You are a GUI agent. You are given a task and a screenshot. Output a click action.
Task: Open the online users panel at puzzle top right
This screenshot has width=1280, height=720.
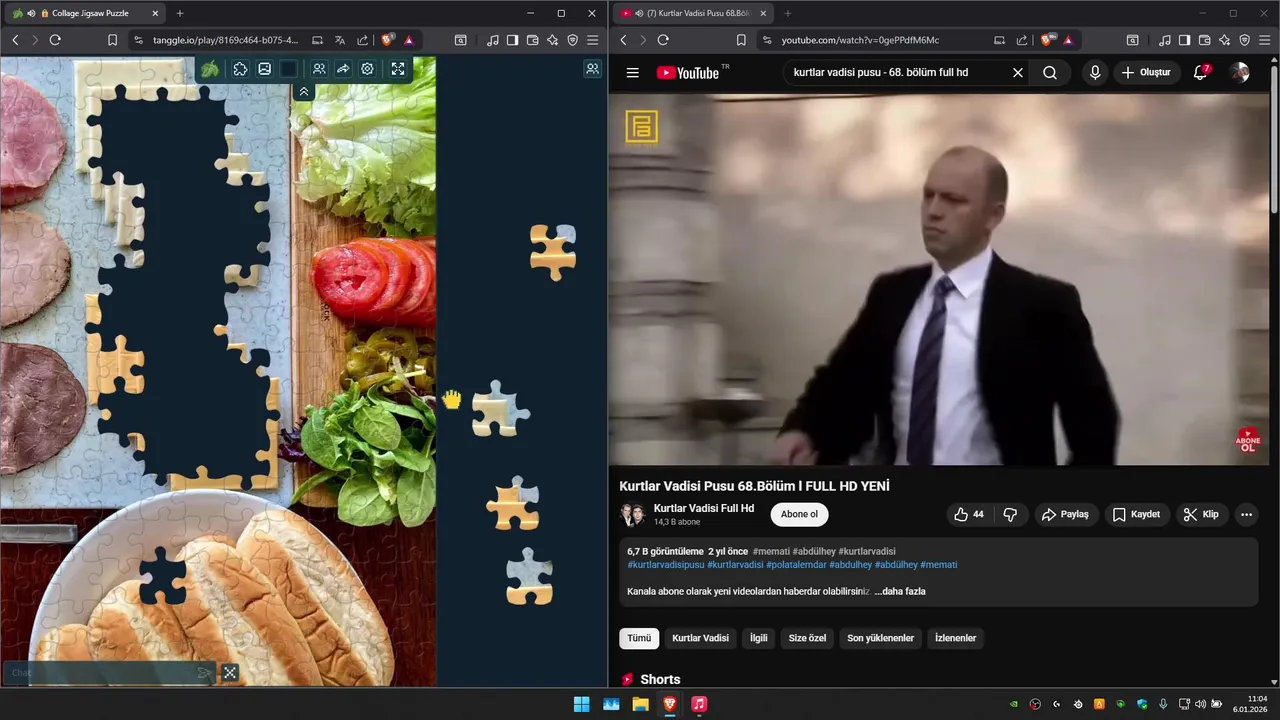[x=592, y=69]
